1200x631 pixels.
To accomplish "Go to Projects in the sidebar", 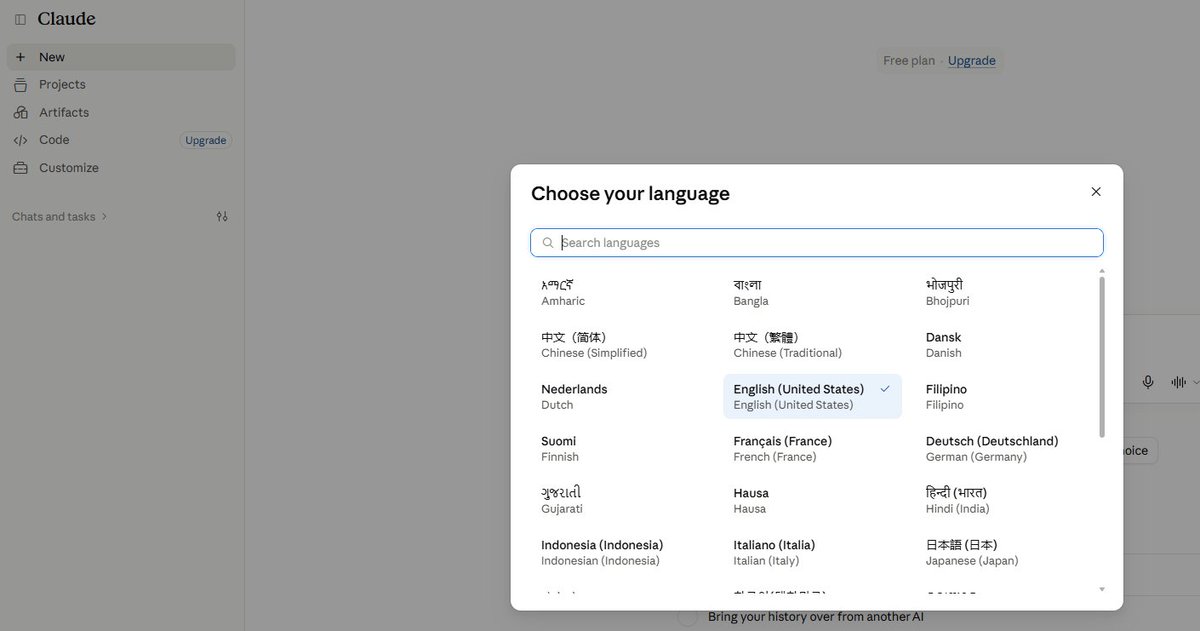I will click(x=121, y=85).
